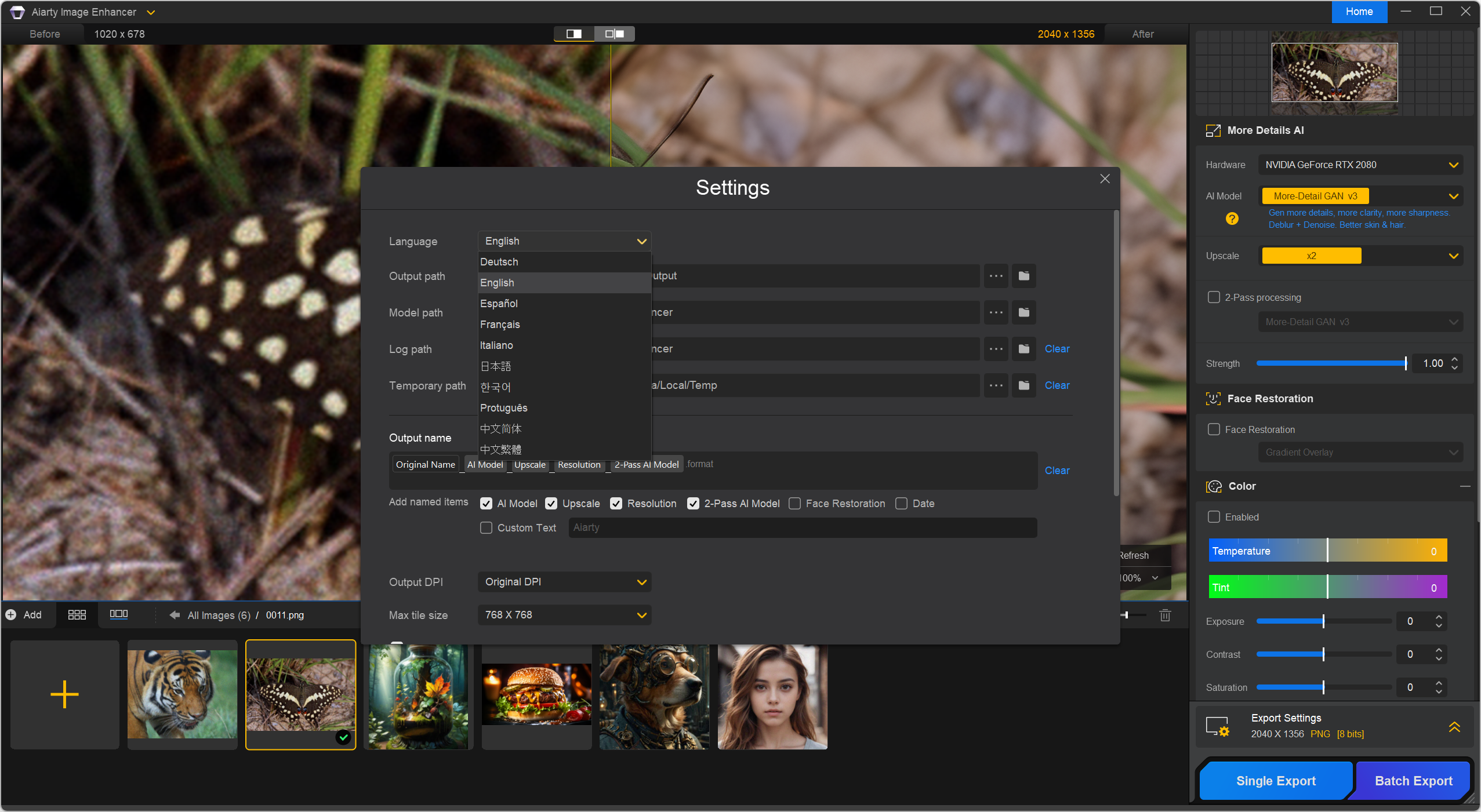Open Hardware NVIDIA GeForce dropdown

[1360, 165]
